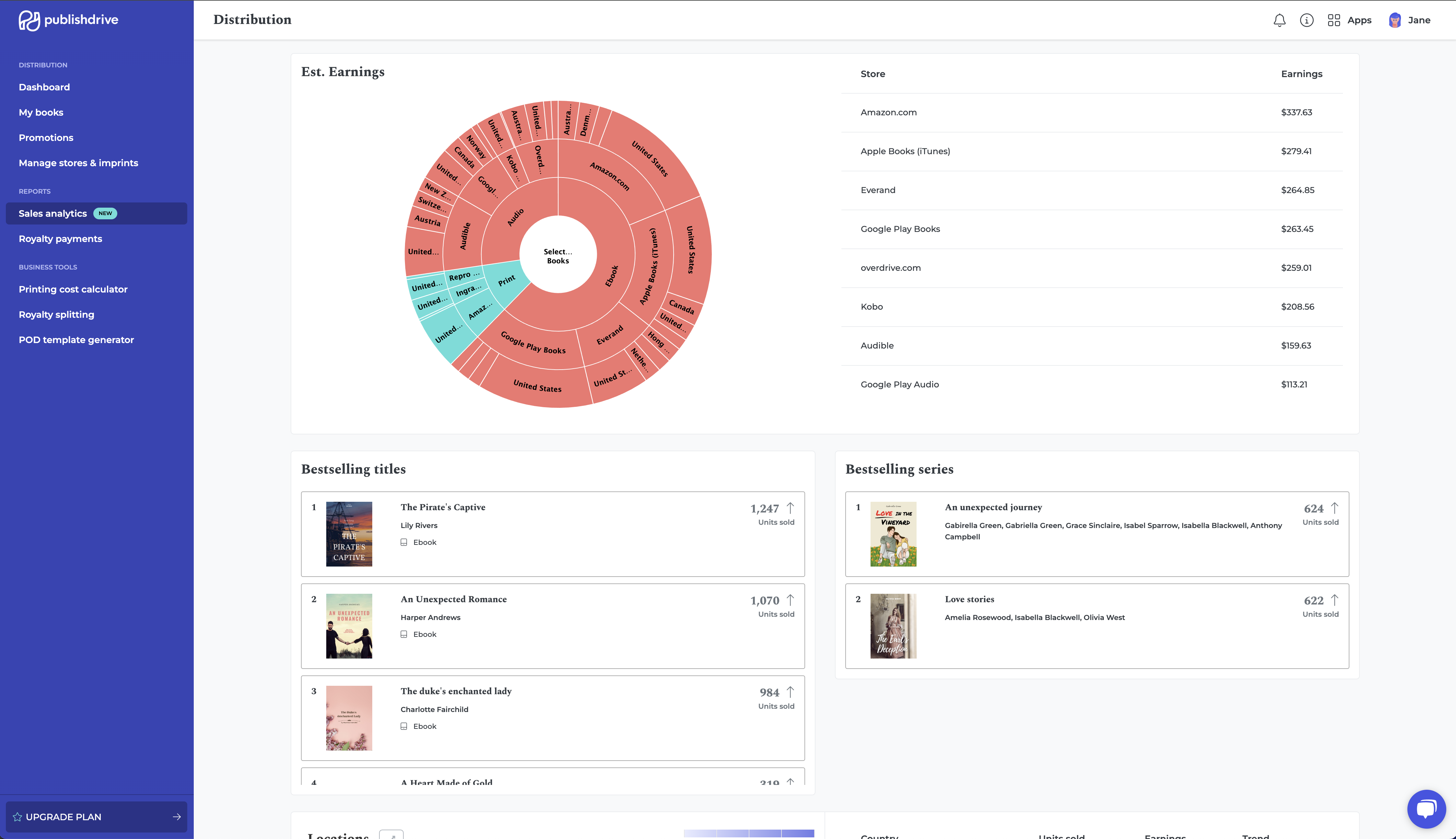Viewport: 1456px width, 839px height.
Task: Open Printing cost calculator
Action: 73,289
